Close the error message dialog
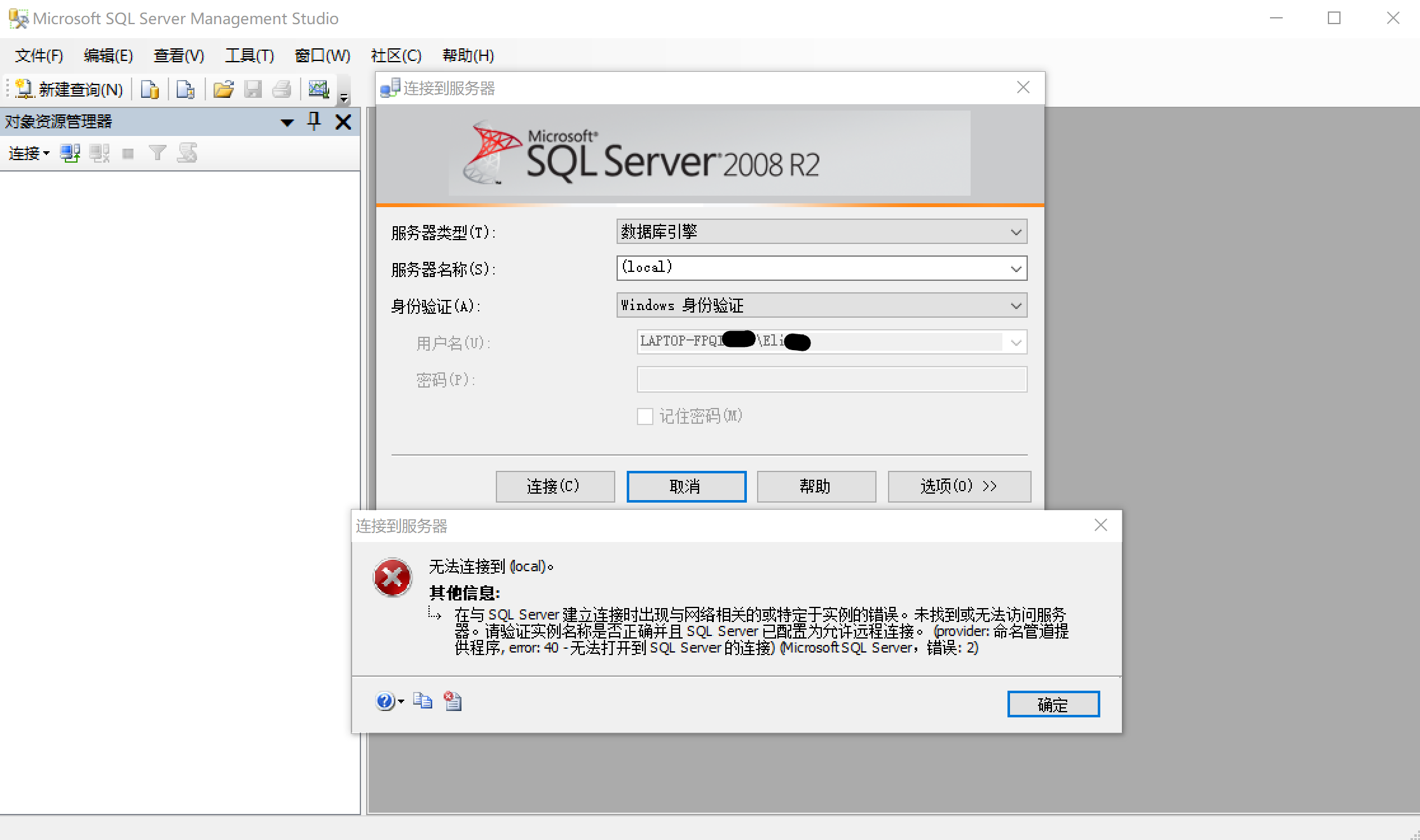The image size is (1420, 840). pos(1101,525)
